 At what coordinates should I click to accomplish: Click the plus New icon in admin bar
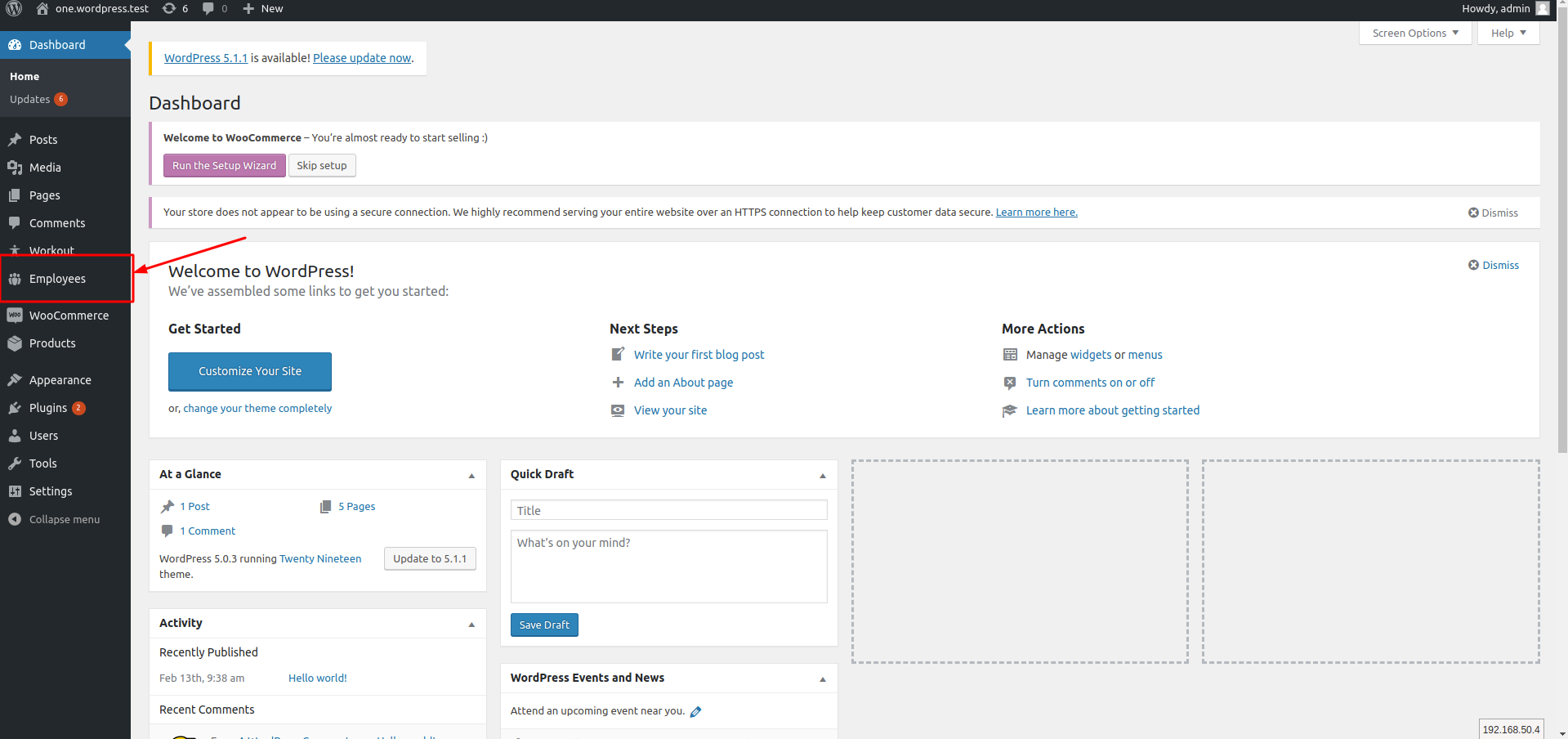point(249,9)
